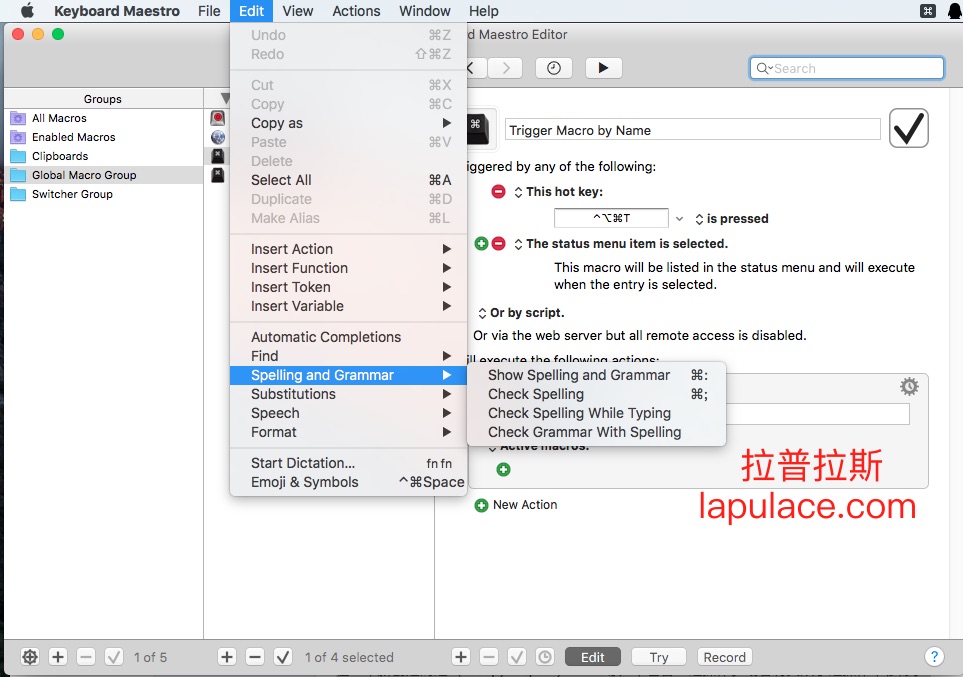This screenshot has width=963, height=677.
Task: Add a trigger with the green plus beside status menu
Action: [481, 243]
